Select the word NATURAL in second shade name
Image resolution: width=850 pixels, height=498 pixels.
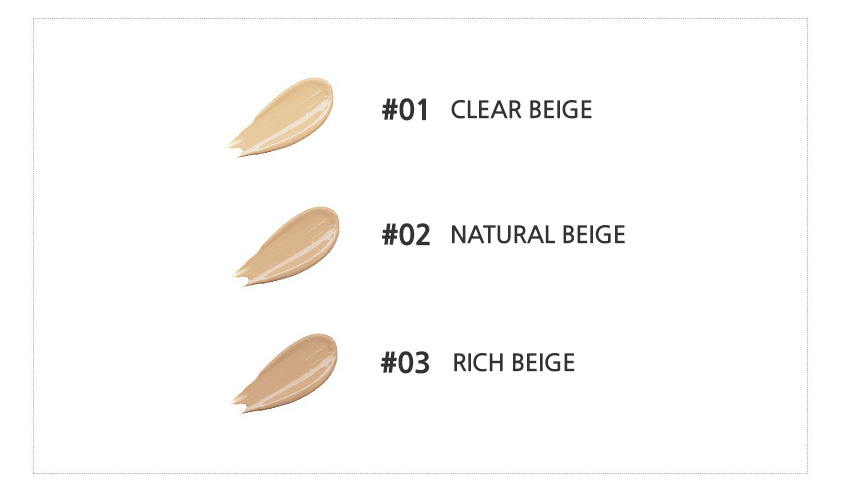[x=503, y=235]
